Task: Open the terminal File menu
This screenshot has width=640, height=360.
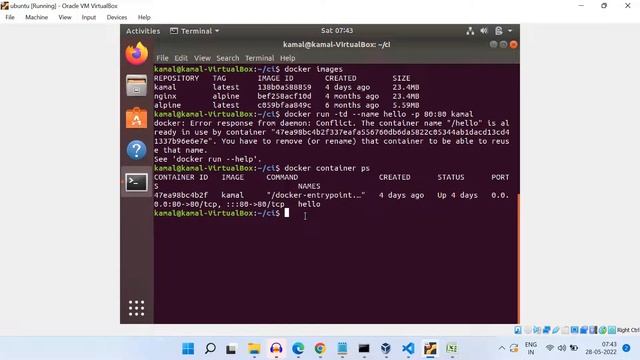Action: (162, 58)
